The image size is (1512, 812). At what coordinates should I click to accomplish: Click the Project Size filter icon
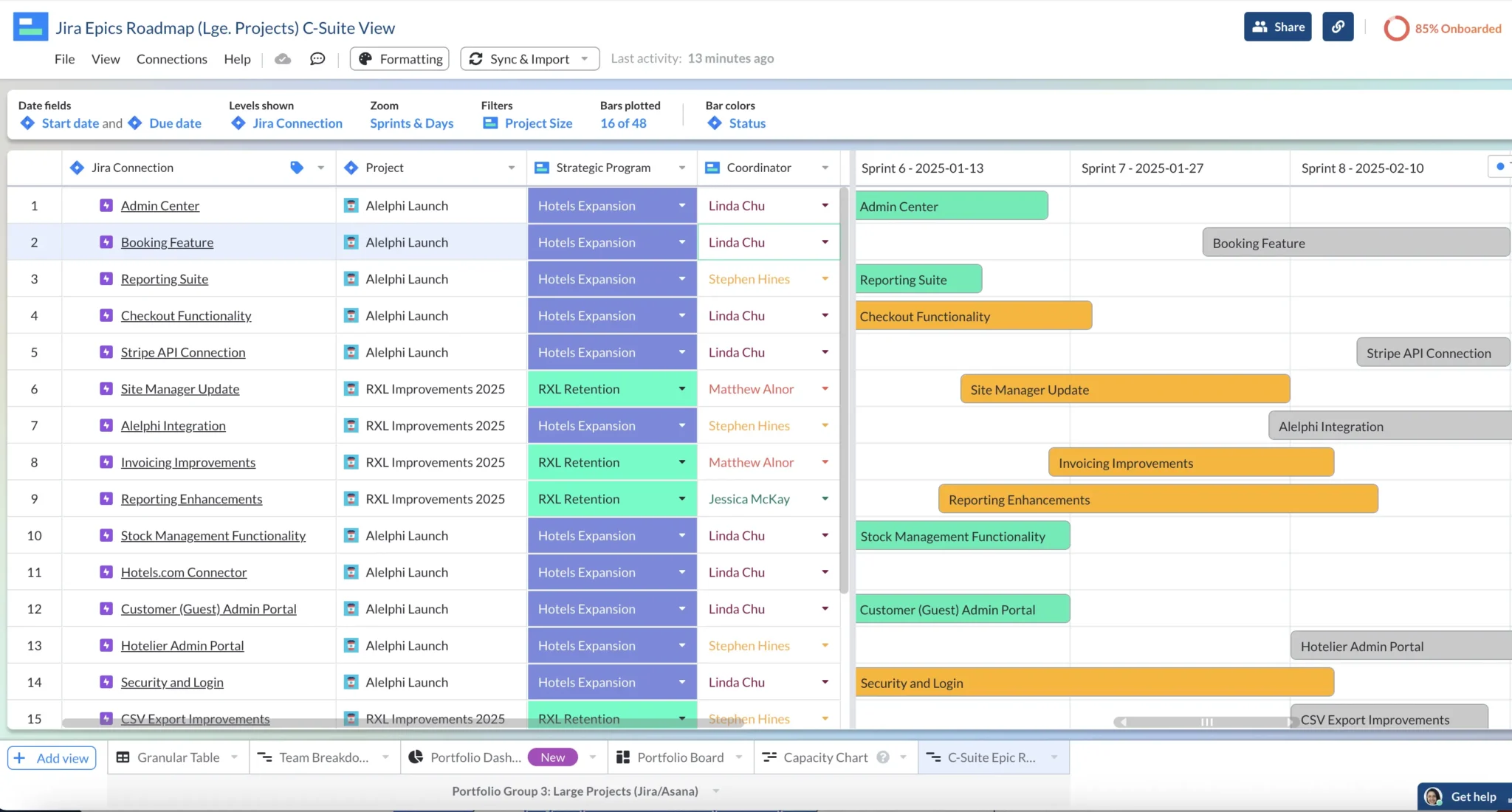point(490,123)
